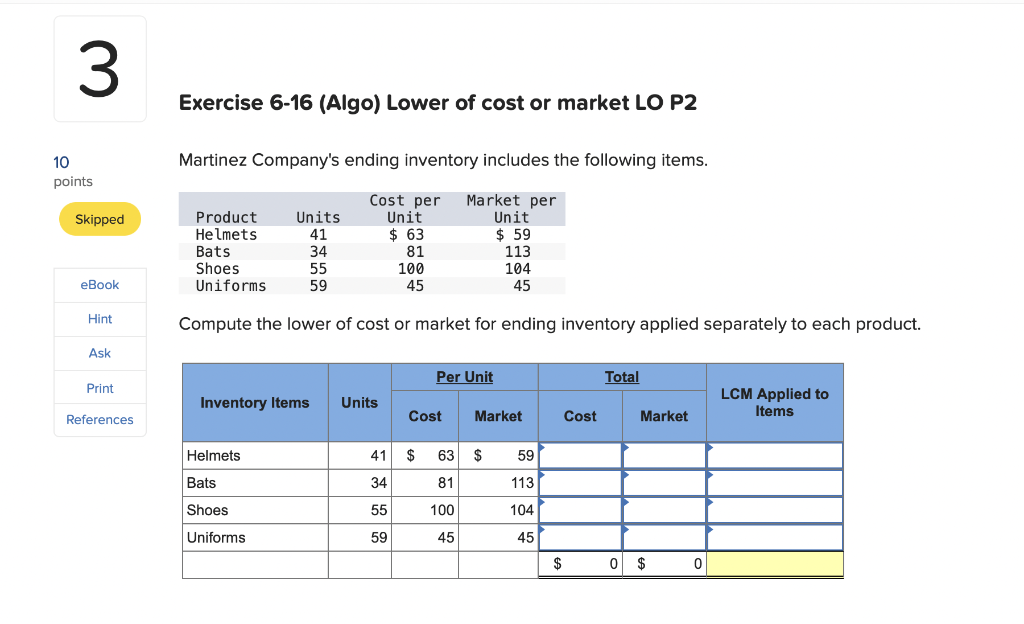1024x624 pixels.
Task: Click the Helmets Total Cost input cell
Action: [x=580, y=456]
